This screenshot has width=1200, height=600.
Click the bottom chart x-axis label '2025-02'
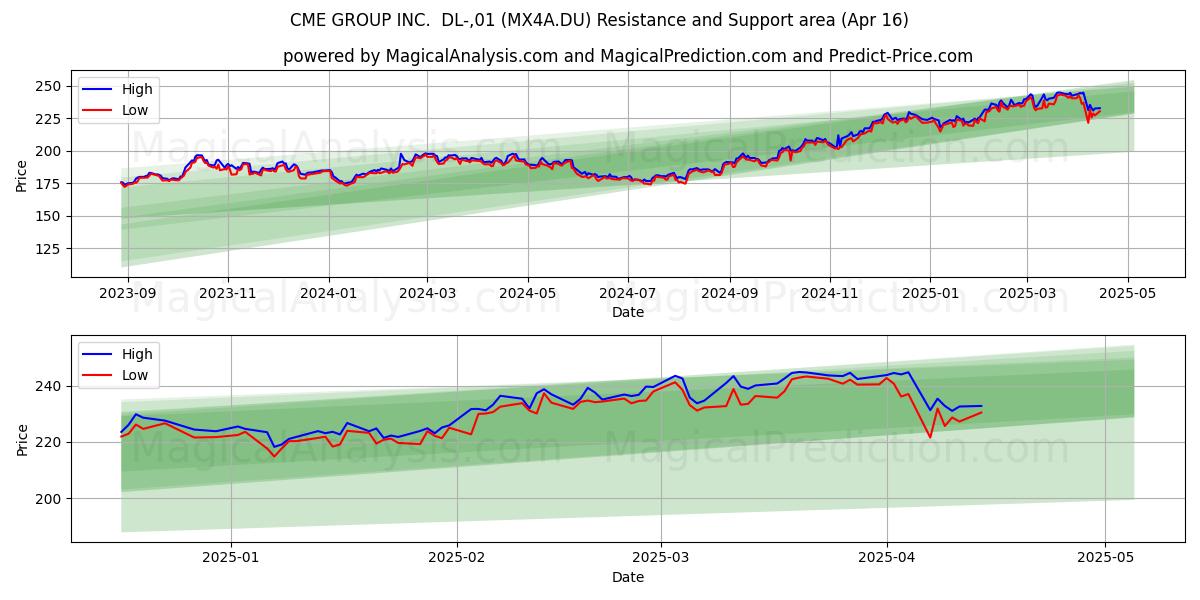(456, 559)
